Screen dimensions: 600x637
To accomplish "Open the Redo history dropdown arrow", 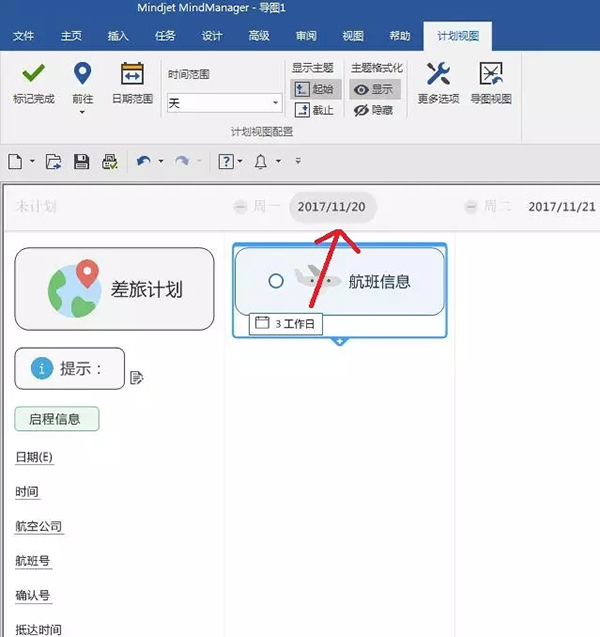I will click(199, 161).
